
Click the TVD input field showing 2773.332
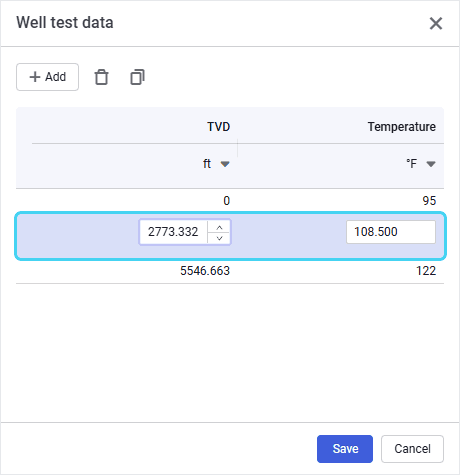click(174, 232)
